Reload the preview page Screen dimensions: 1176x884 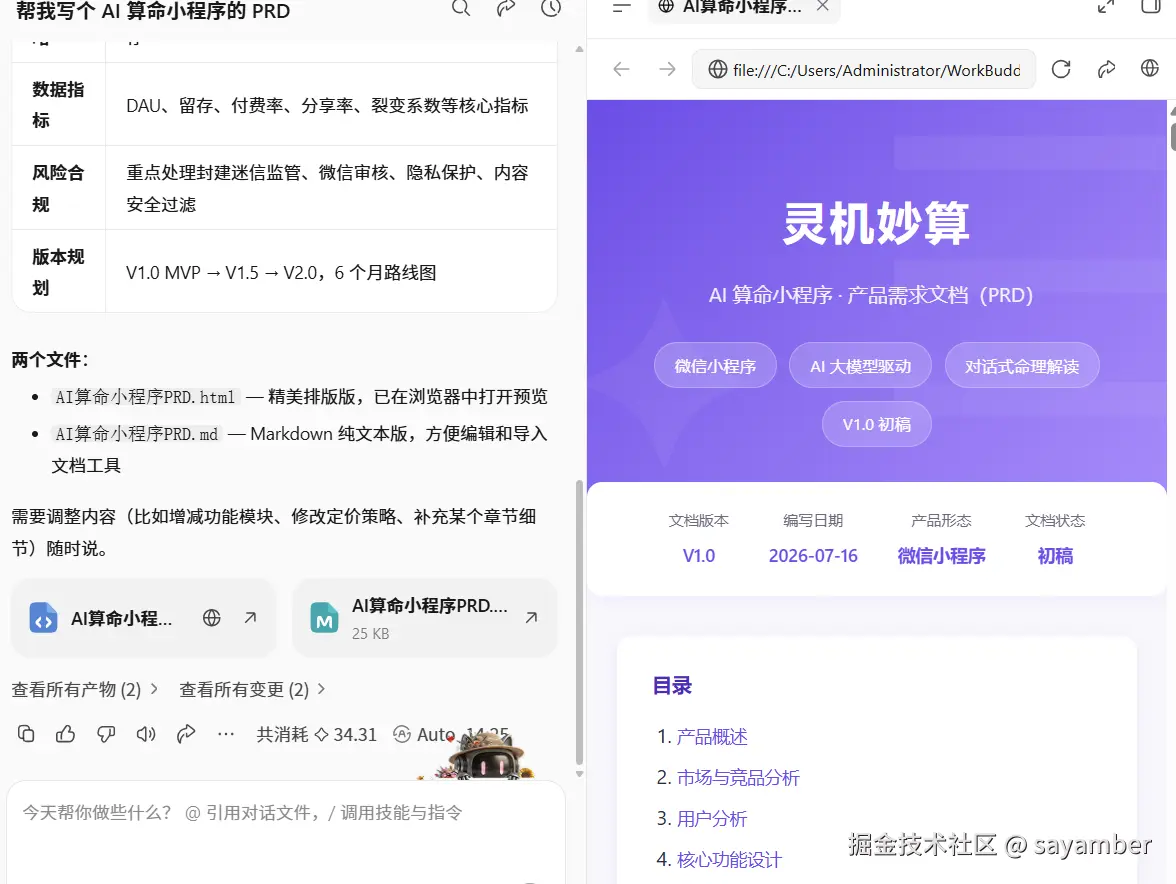1060,70
